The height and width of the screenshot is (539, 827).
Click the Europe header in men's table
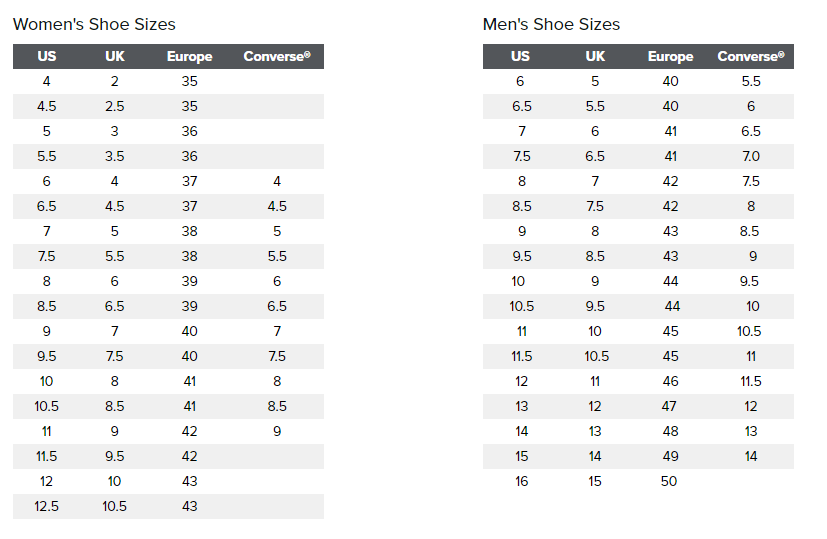[670, 56]
